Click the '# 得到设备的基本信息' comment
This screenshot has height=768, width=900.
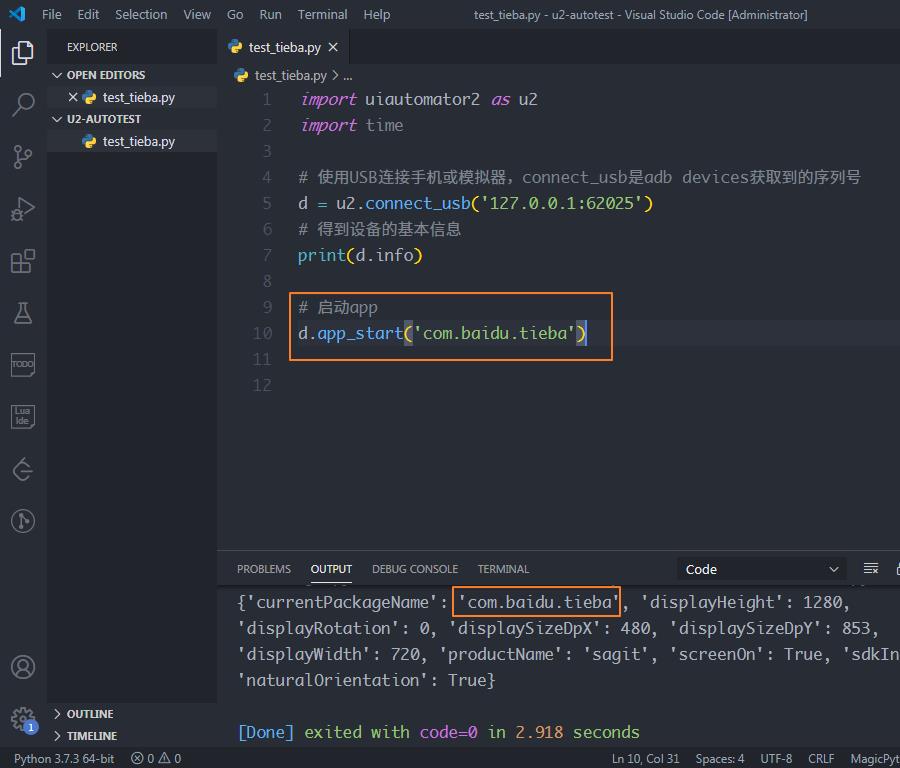coord(379,229)
